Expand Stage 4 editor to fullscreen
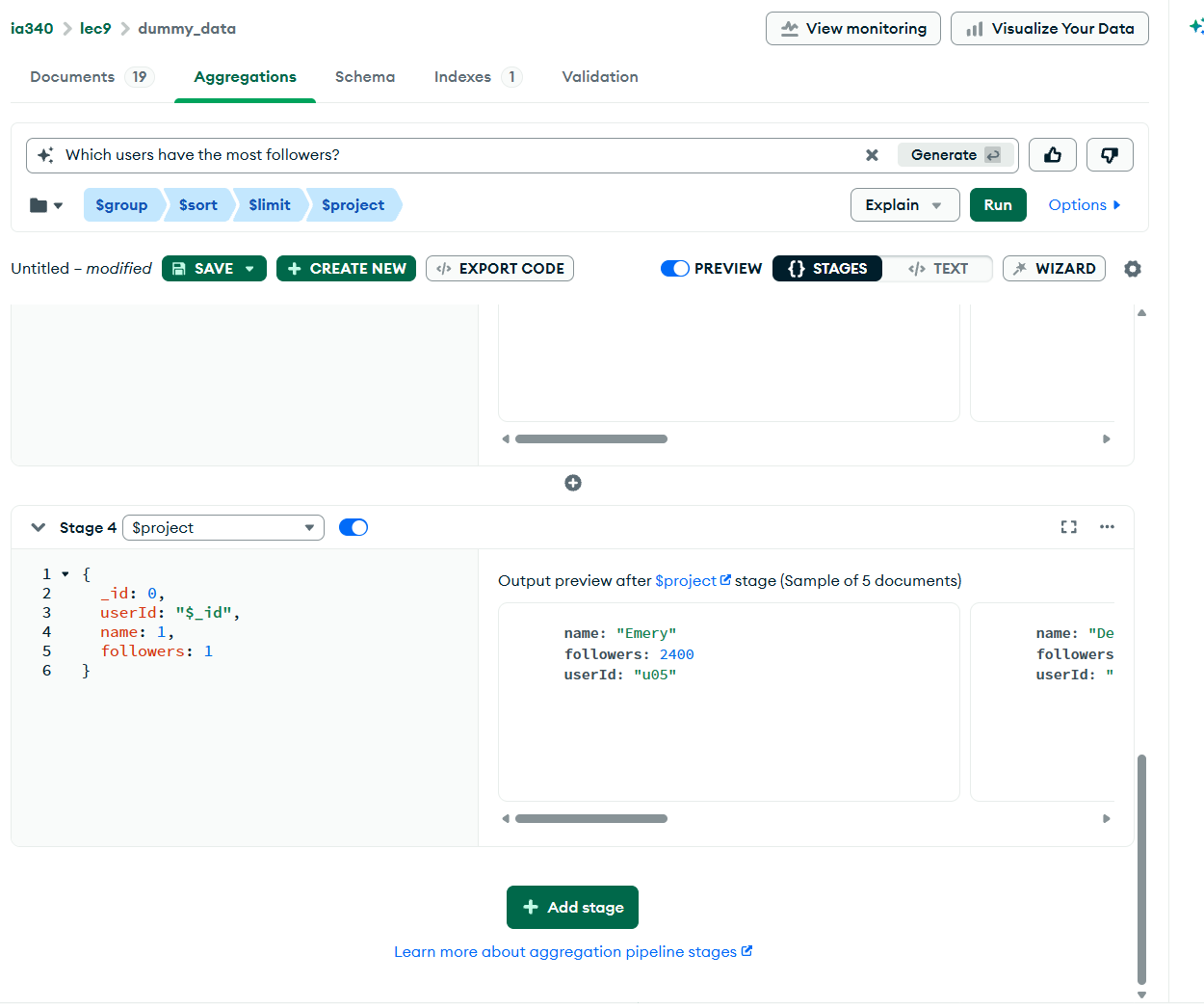Screen dimensions: 1204x1008 1068,527
